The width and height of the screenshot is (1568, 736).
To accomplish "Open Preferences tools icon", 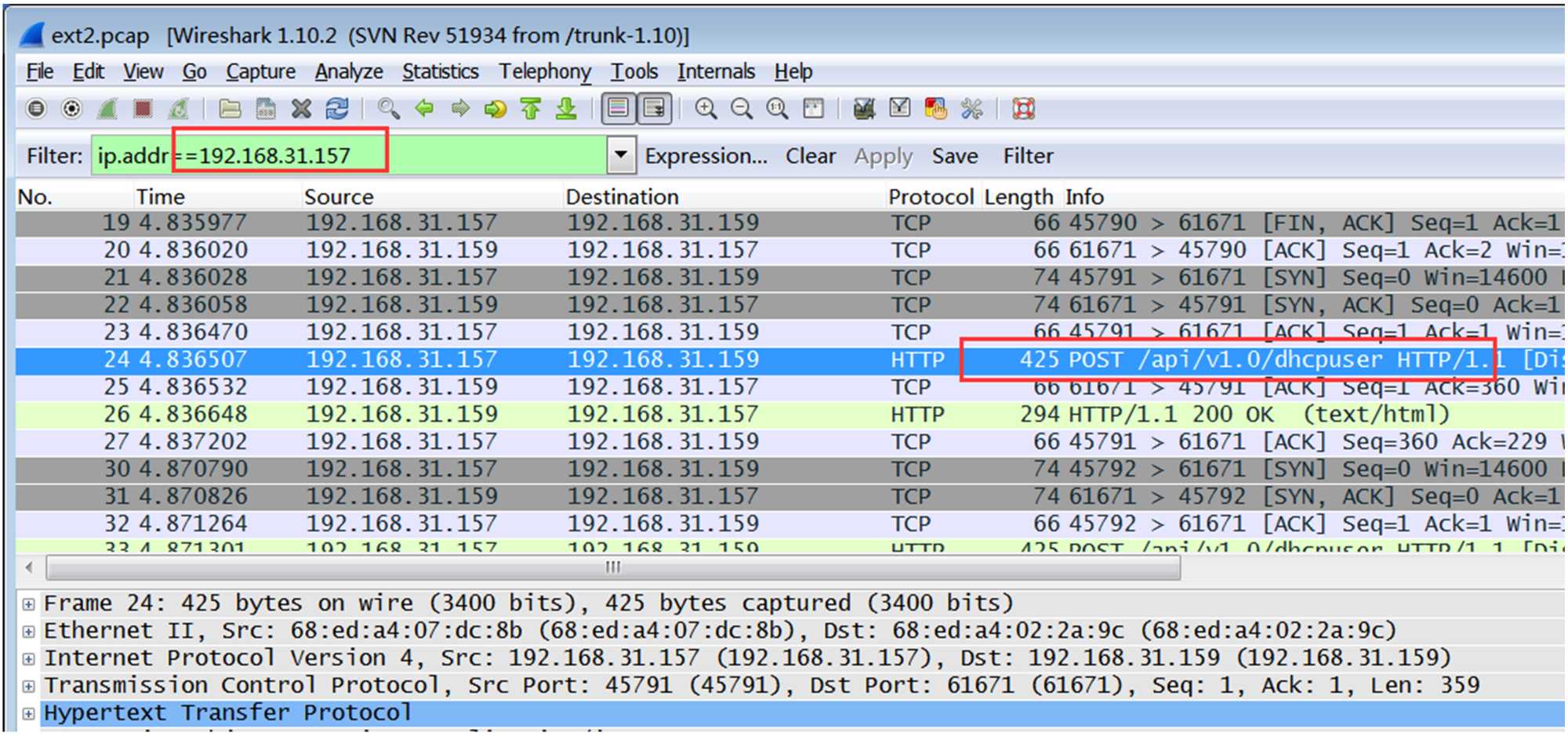I will click(971, 108).
